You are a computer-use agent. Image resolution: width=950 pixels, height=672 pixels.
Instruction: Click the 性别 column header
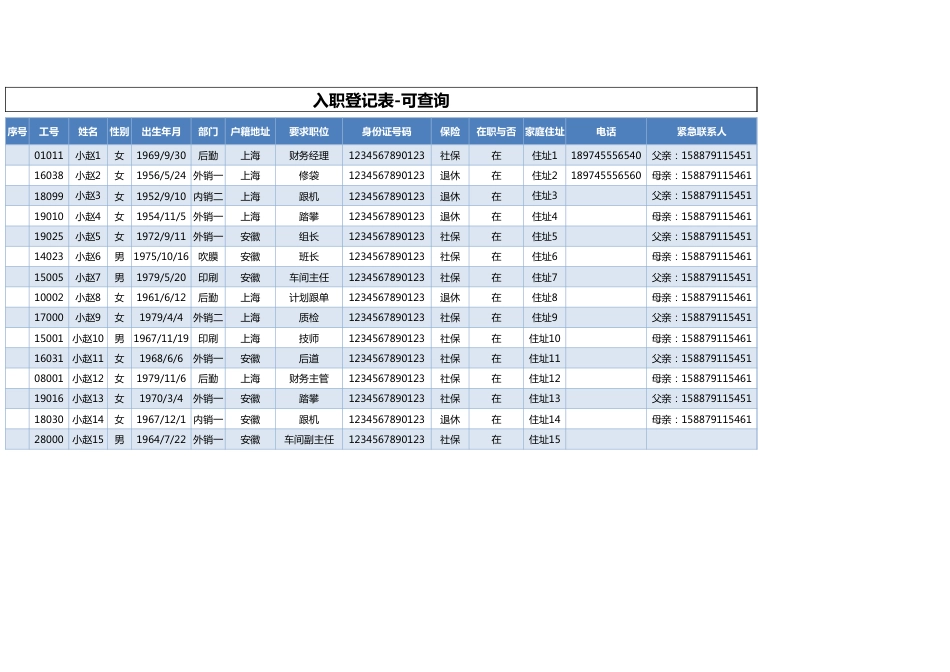point(118,131)
